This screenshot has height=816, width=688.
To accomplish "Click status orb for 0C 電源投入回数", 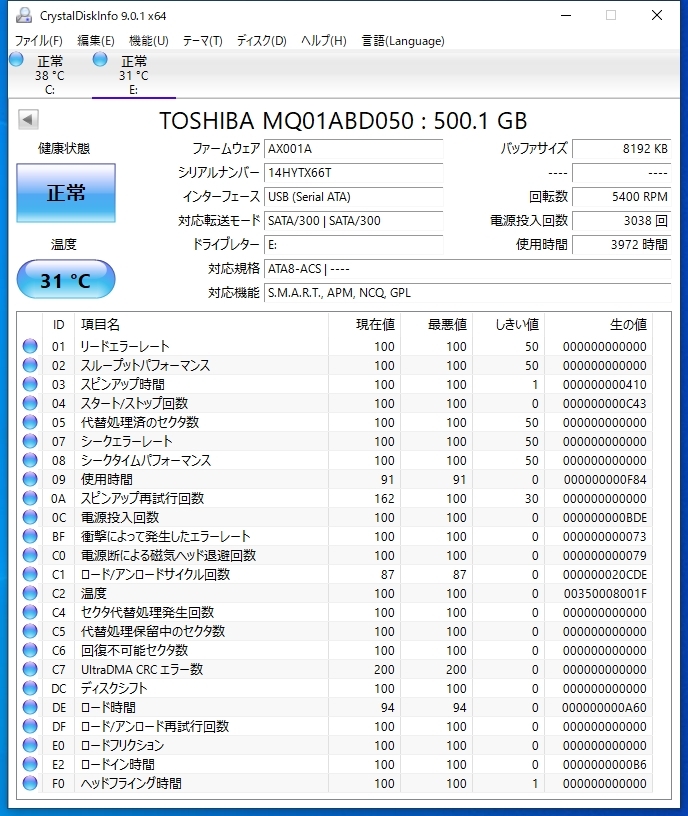I will [x=30, y=517].
